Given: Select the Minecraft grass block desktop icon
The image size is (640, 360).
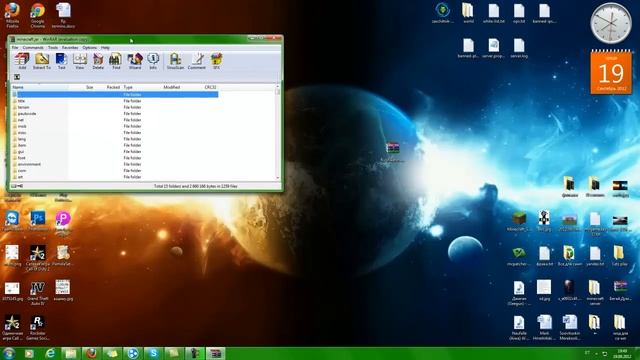Looking at the screenshot, I should tap(519, 221).
